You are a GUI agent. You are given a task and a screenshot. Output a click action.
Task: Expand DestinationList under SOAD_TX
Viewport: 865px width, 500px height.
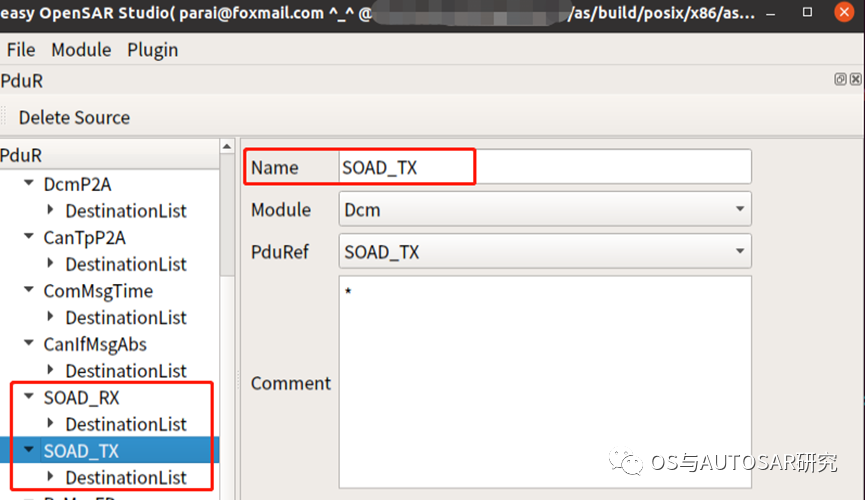pyautogui.click(x=51, y=477)
